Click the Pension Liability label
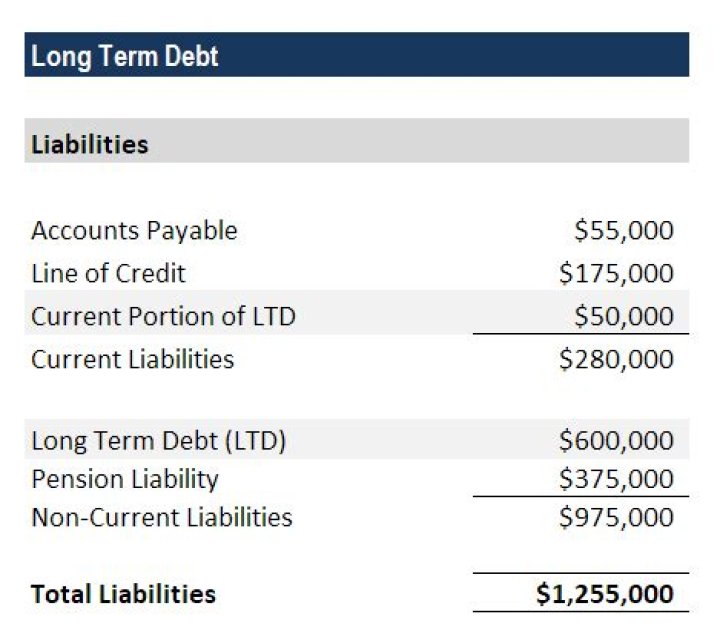This screenshot has height=643, width=720. (x=124, y=479)
